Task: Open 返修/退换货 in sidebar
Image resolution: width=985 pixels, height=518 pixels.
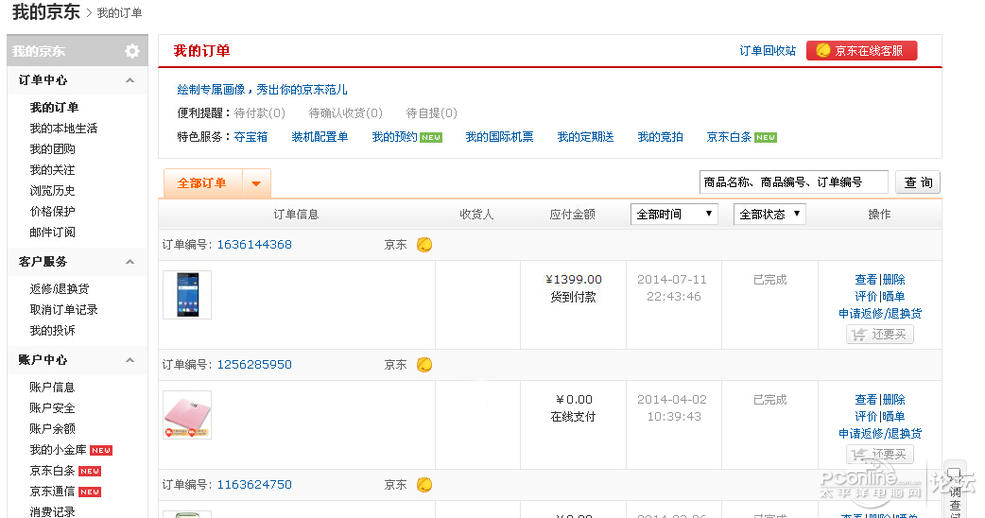Action: coord(60,289)
